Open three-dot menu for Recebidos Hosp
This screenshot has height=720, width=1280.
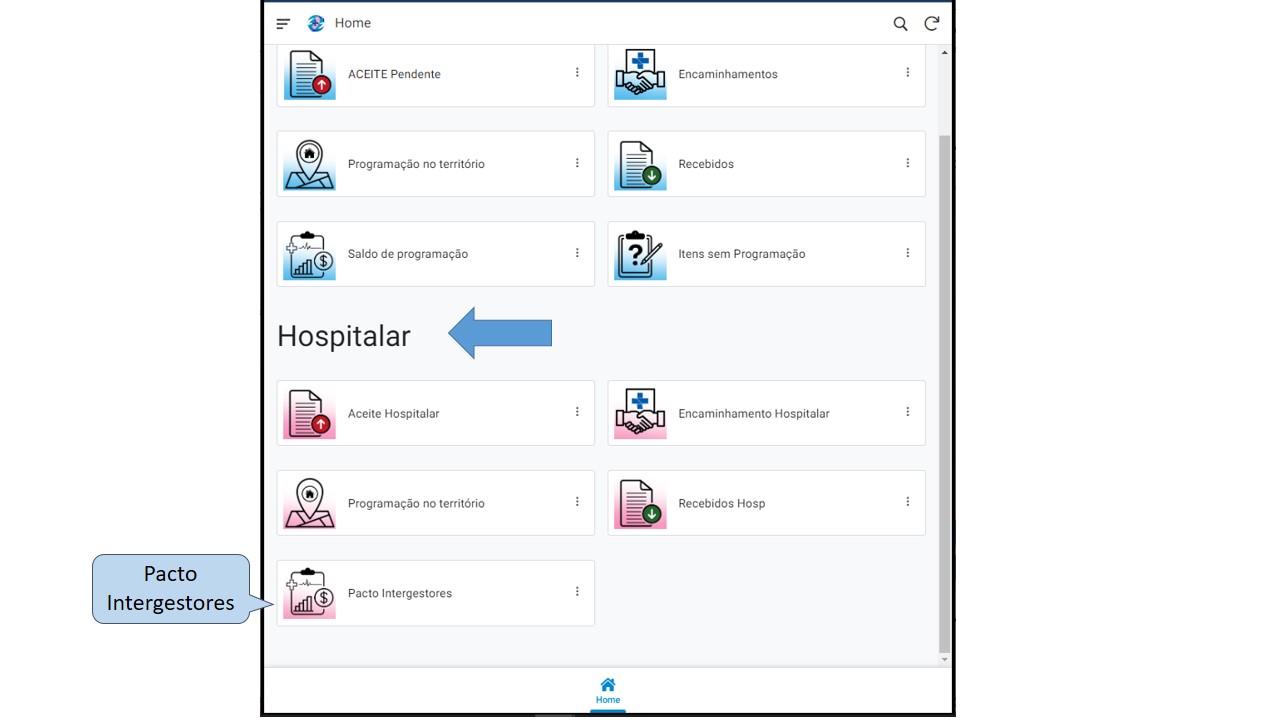coord(908,502)
